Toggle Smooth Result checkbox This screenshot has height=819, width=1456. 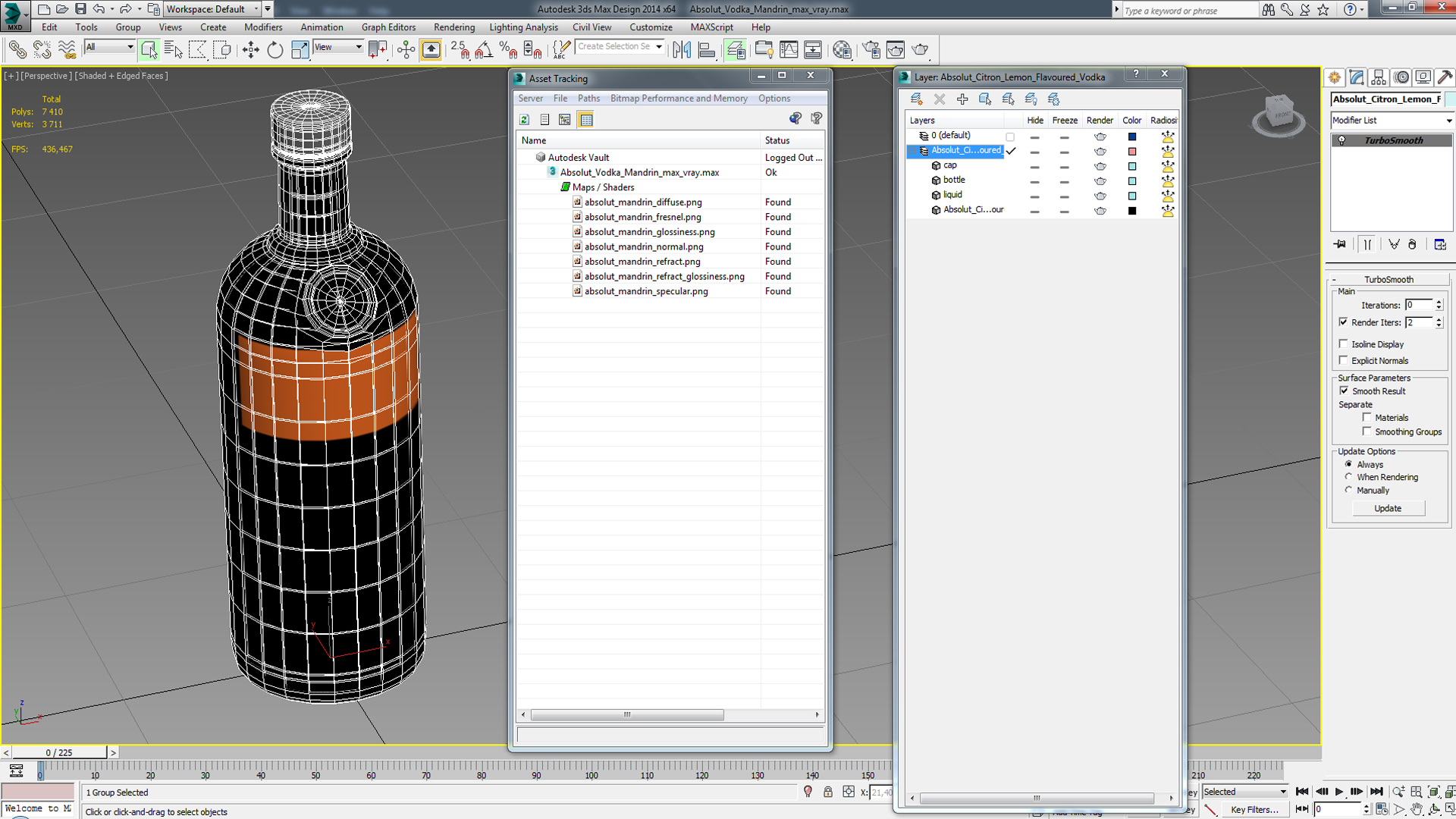pyautogui.click(x=1344, y=391)
